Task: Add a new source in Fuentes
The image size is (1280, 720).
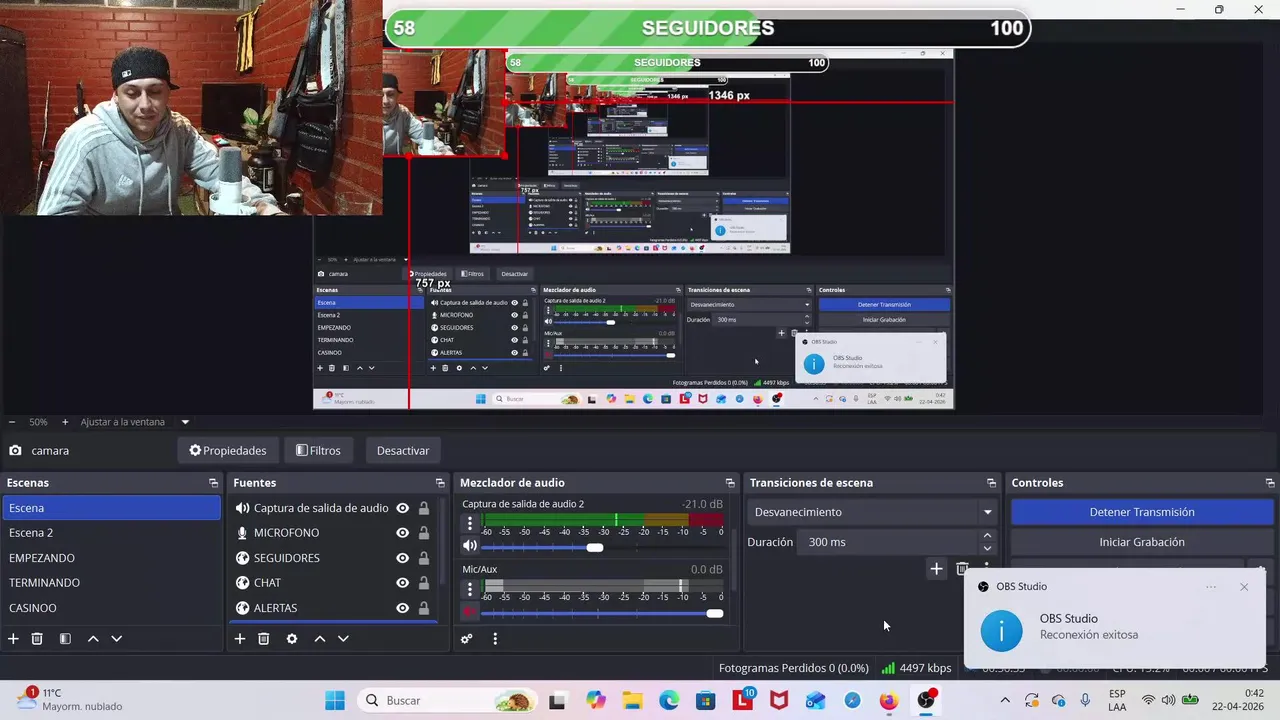Action: tap(240, 638)
